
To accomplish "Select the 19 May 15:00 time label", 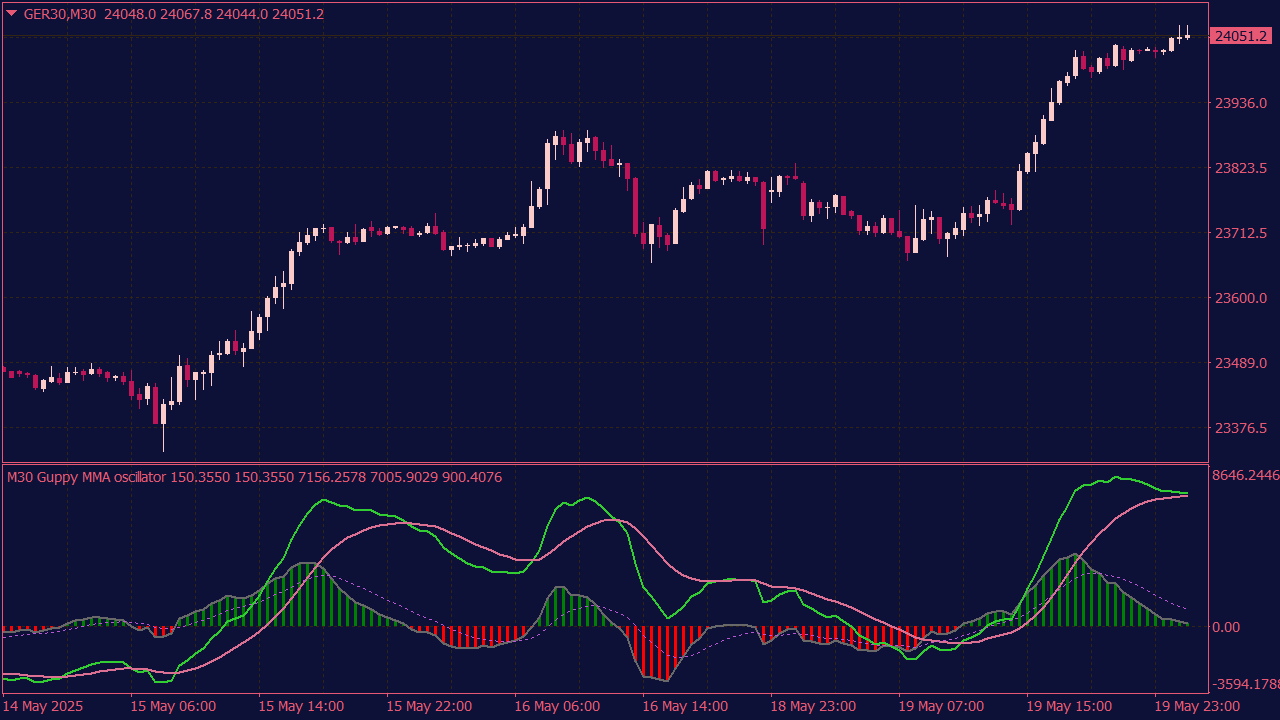I will 1069,706.
